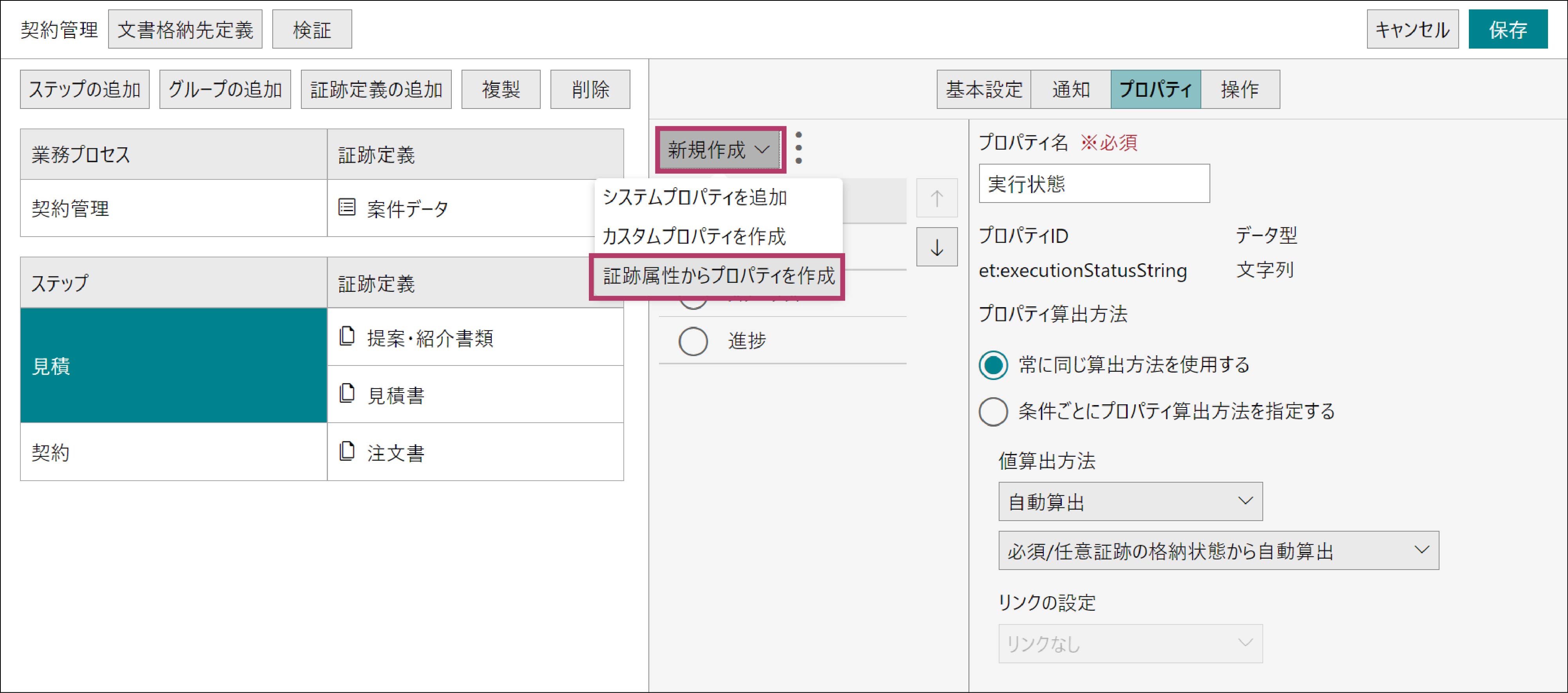Image resolution: width=1568 pixels, height=693 pixels.
Task: Click the 案件データ list icon
Action: tap(347, 208)
